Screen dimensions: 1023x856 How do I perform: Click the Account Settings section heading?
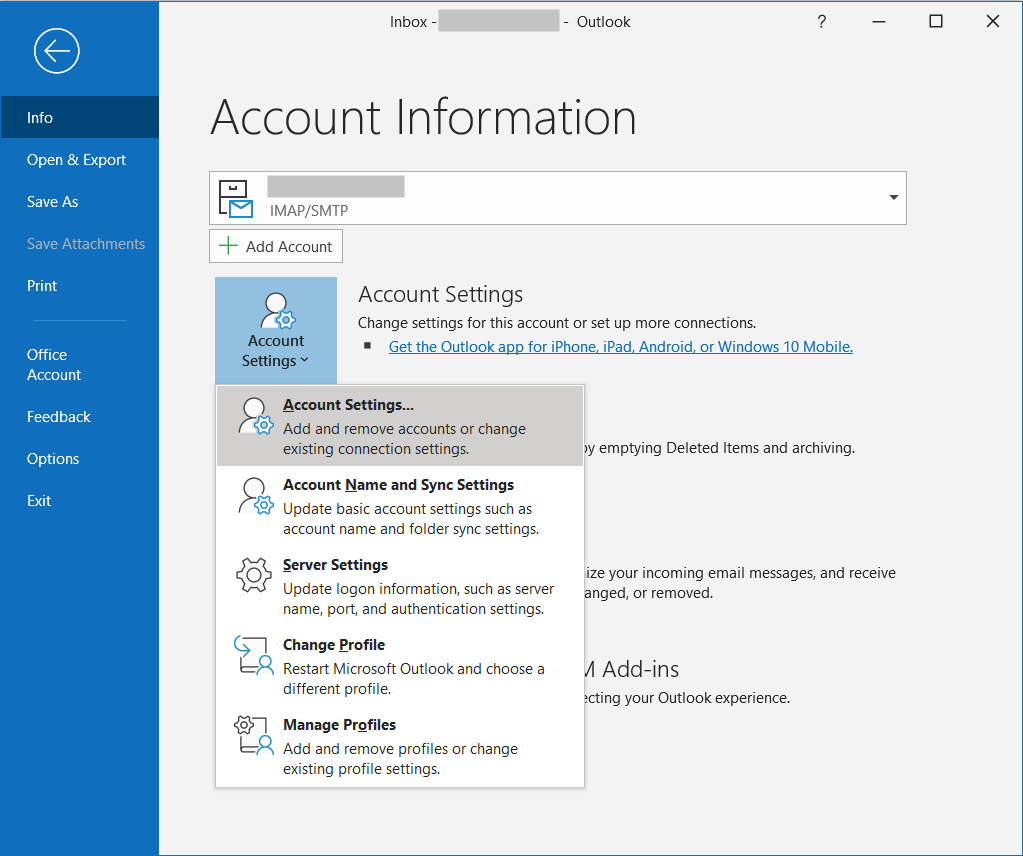[440, 294]
